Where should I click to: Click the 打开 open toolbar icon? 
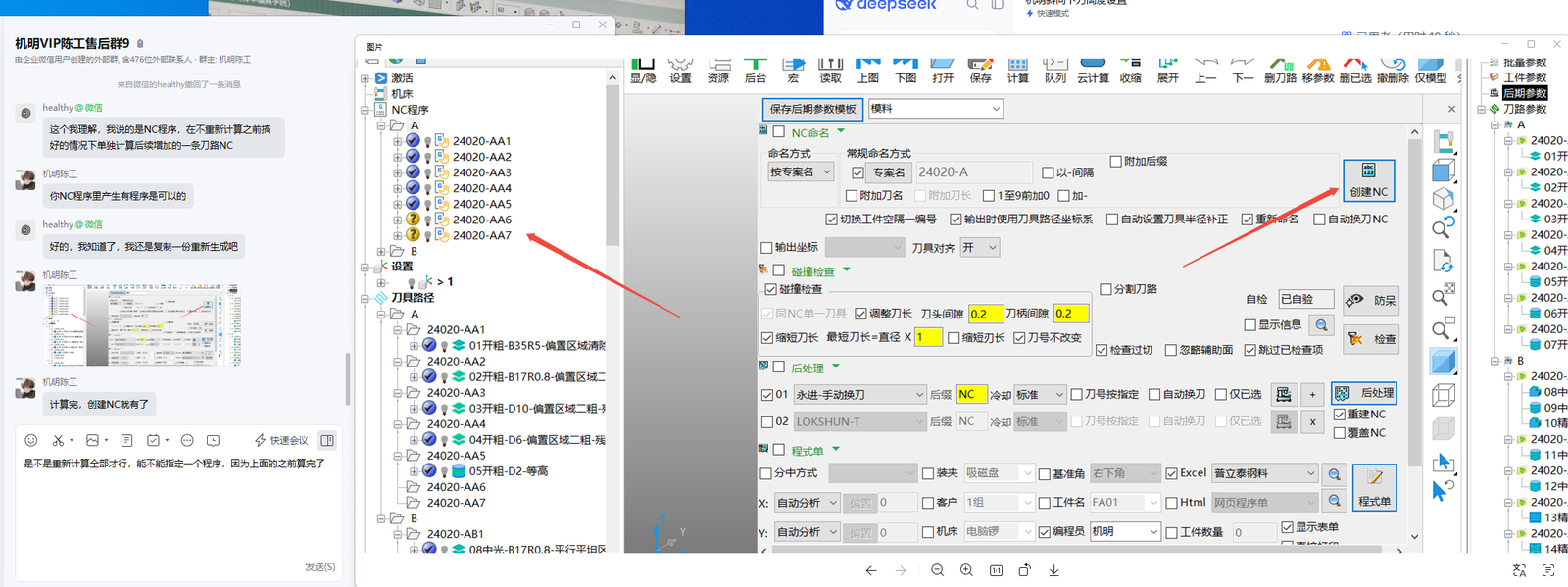coord(943,71)
